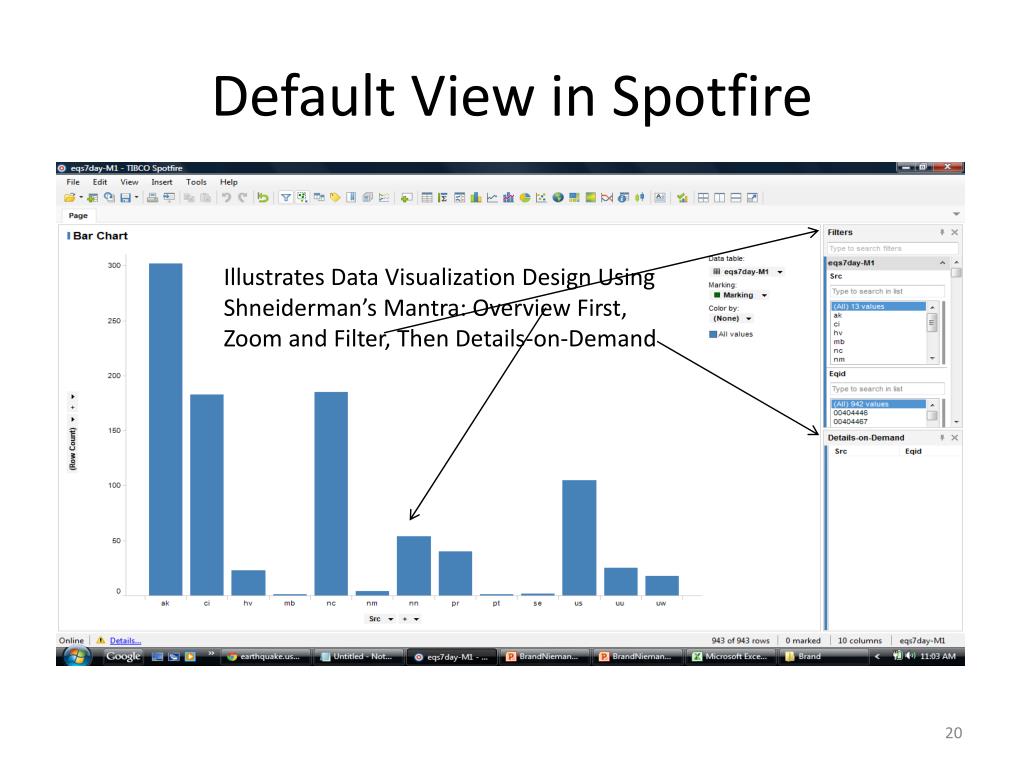Click the evenly tiled layout icon
The width and height of the screenshot is (1024, 768).
coord(703,197)
